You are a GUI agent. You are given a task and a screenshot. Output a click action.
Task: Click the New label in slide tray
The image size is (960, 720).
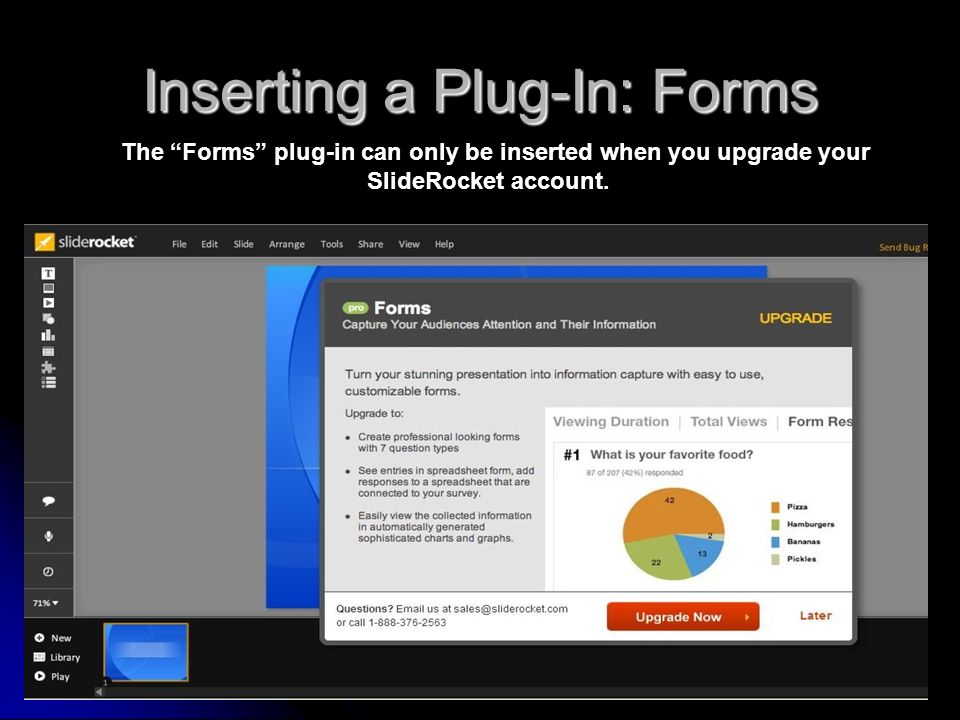click(x=61, y=637)
